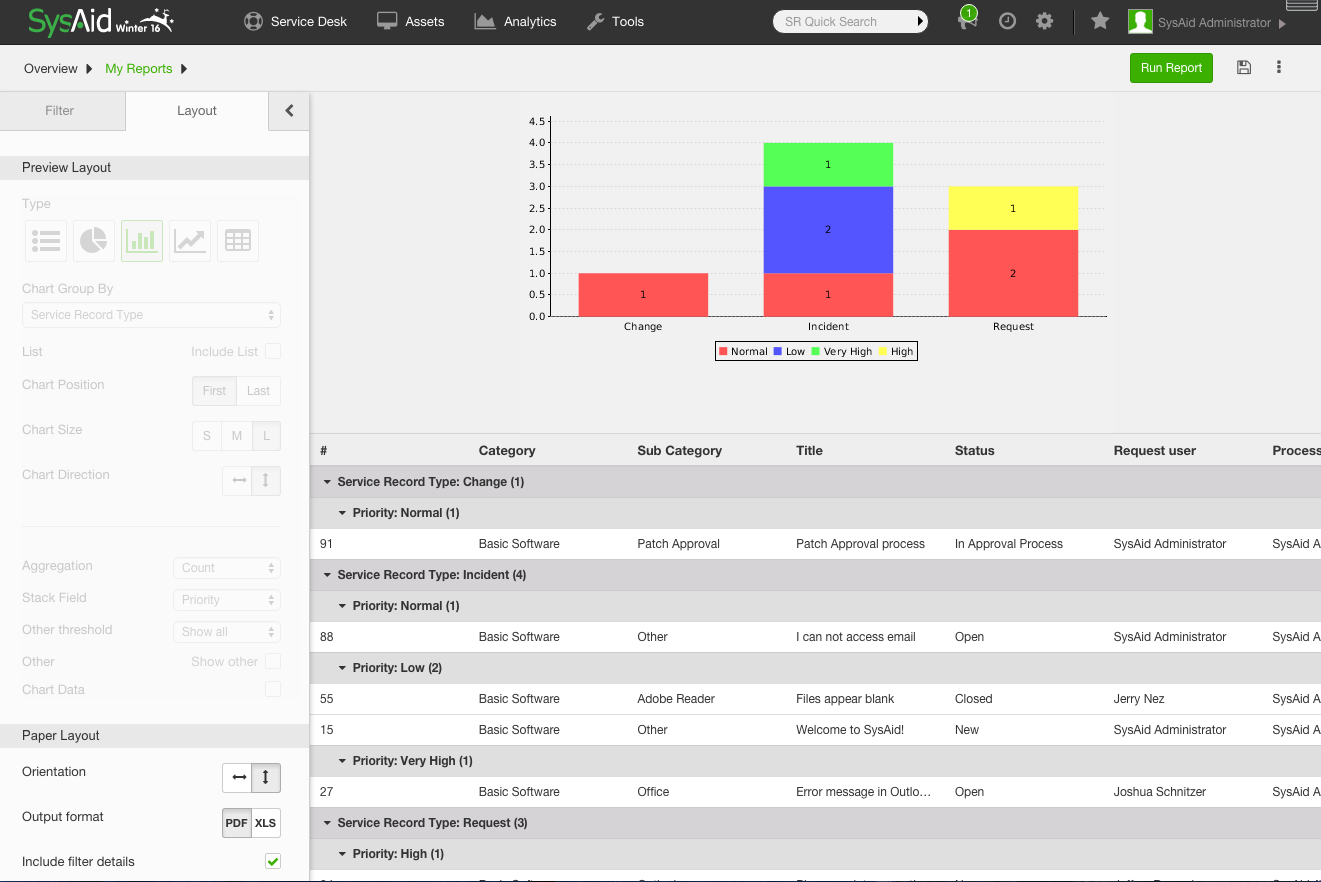
Task: Collapse the Service Record Type: Incident group
Action: [x=326, y=574]
